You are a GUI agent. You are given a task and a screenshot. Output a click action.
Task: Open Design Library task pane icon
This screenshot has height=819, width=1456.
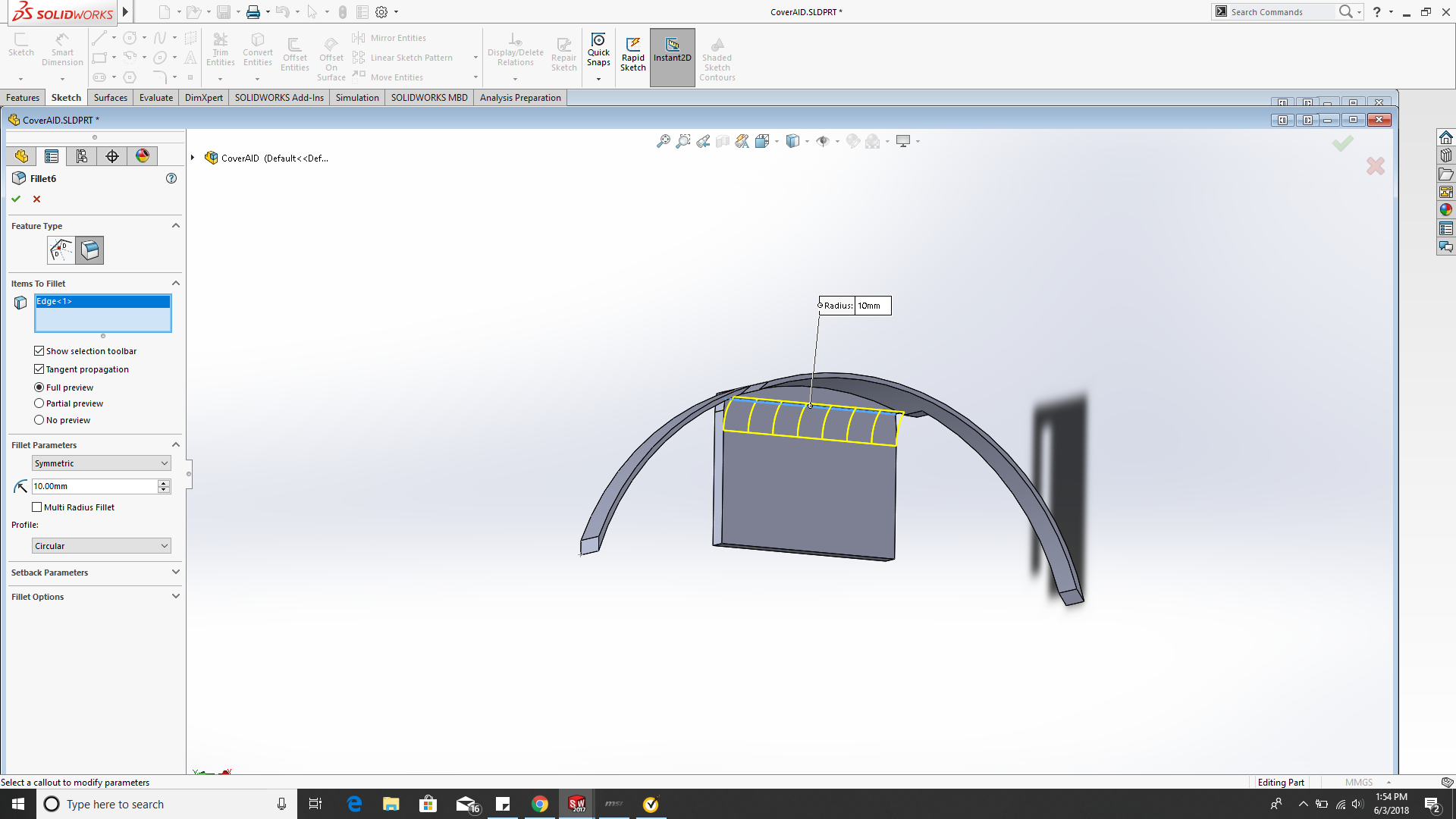click(1446, 155)
